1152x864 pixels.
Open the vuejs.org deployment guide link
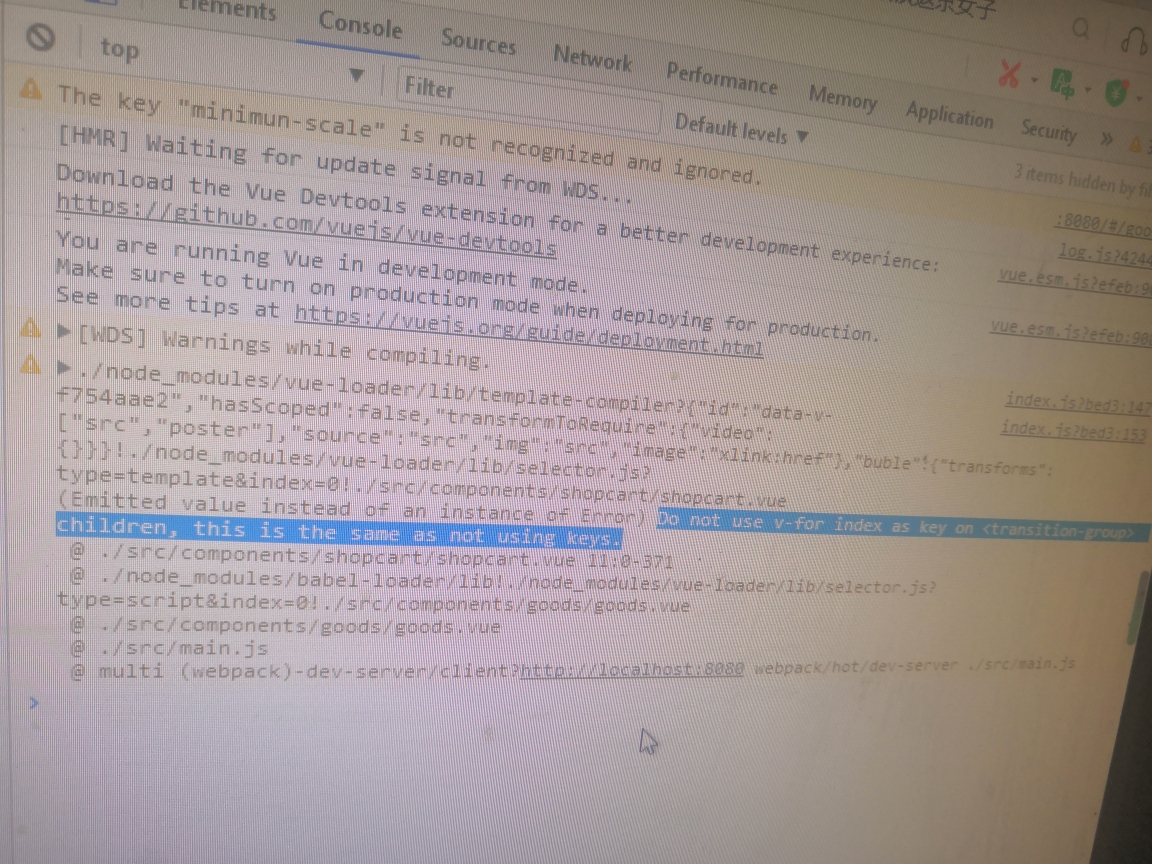pyautogui.click(x=529, y=331)
